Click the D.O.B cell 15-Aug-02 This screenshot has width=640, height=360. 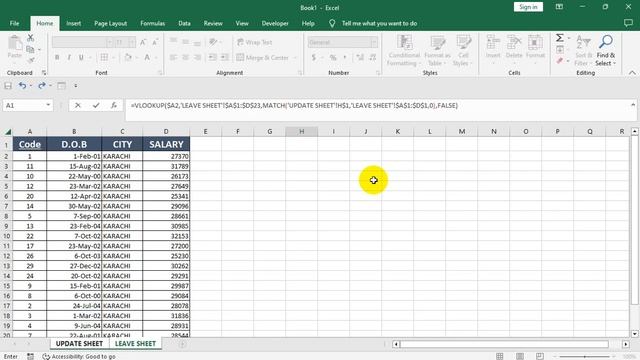click(74, 166)
